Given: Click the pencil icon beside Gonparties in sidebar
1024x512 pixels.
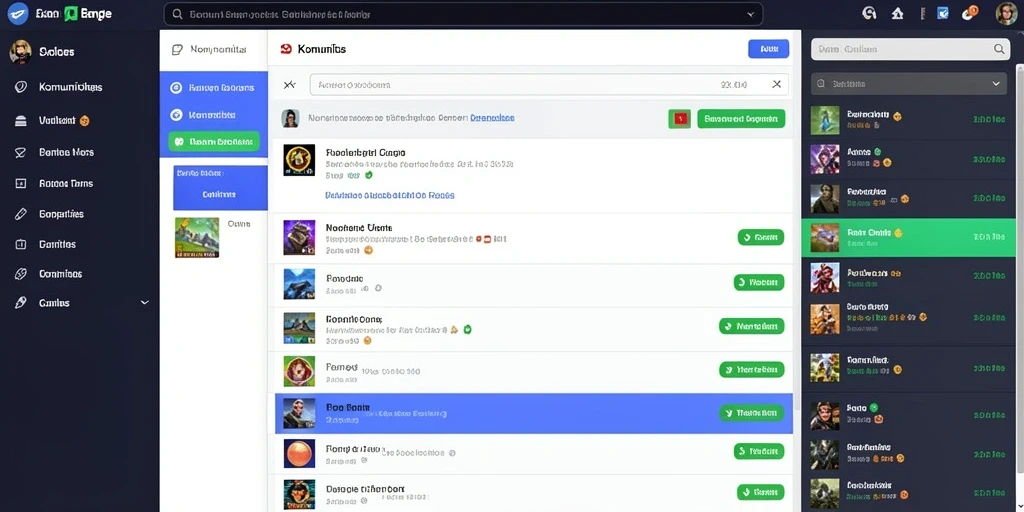Looking at the screenshot, I should [20, 214].
